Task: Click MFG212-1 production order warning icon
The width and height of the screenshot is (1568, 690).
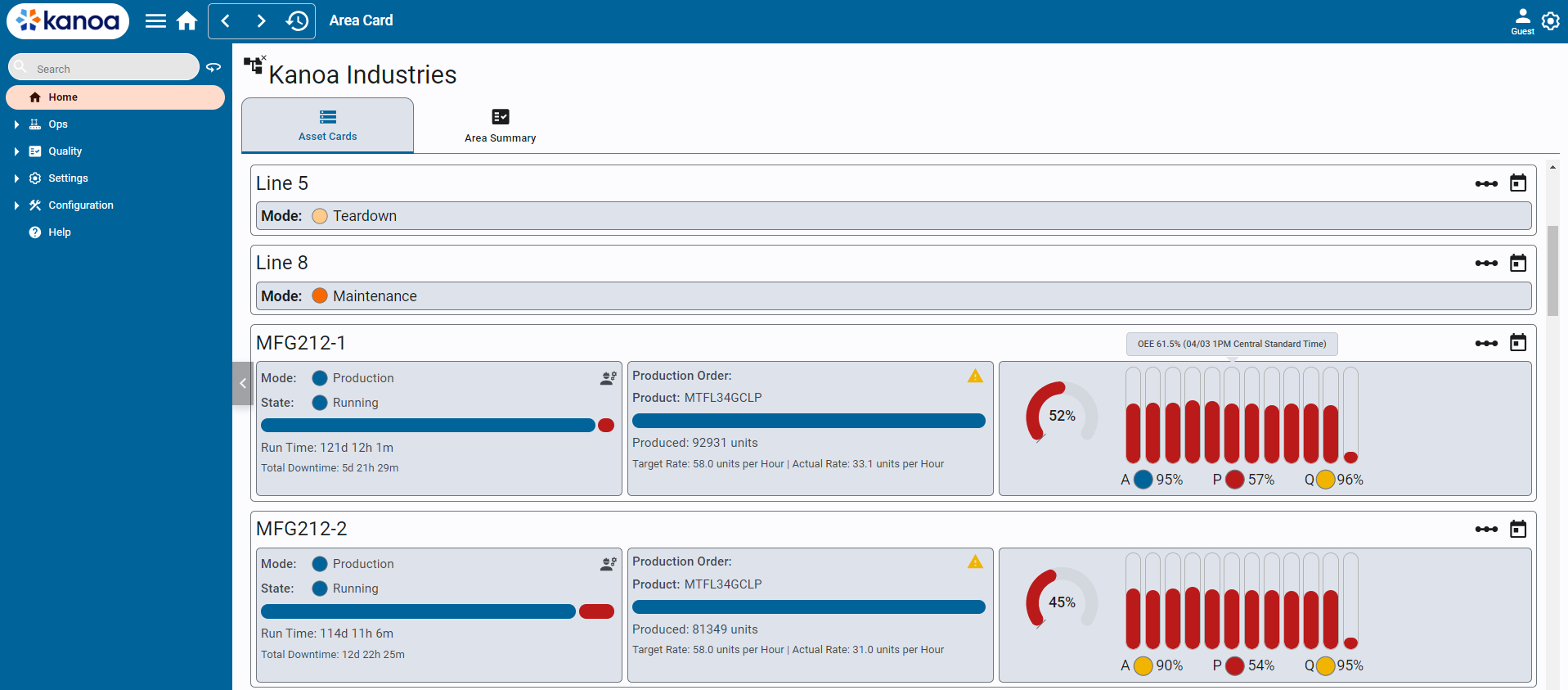Action: [x=975, y=376]
